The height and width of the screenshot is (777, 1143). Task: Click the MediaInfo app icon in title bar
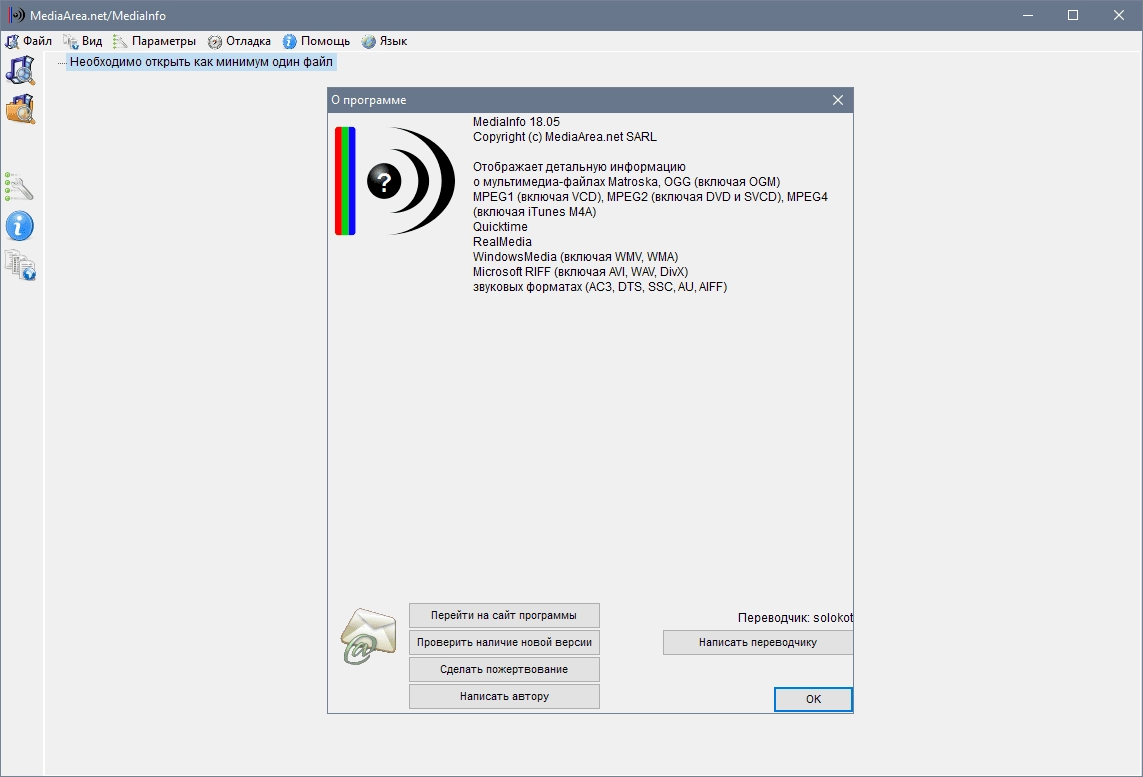pyautogui.click(x=16, y=15)
